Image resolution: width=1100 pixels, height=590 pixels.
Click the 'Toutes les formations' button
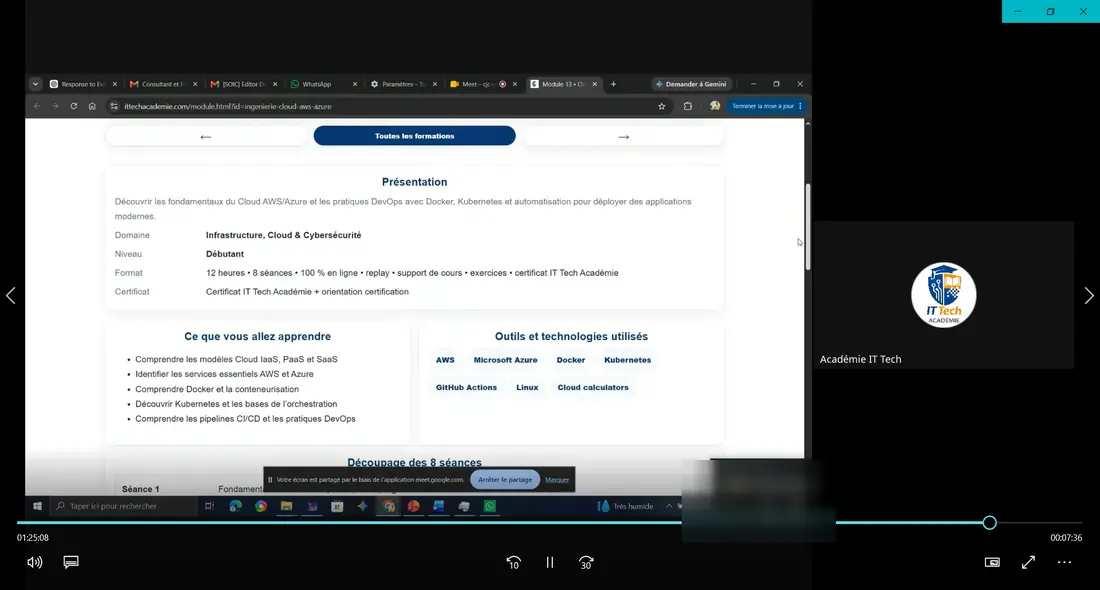point(415,135)
